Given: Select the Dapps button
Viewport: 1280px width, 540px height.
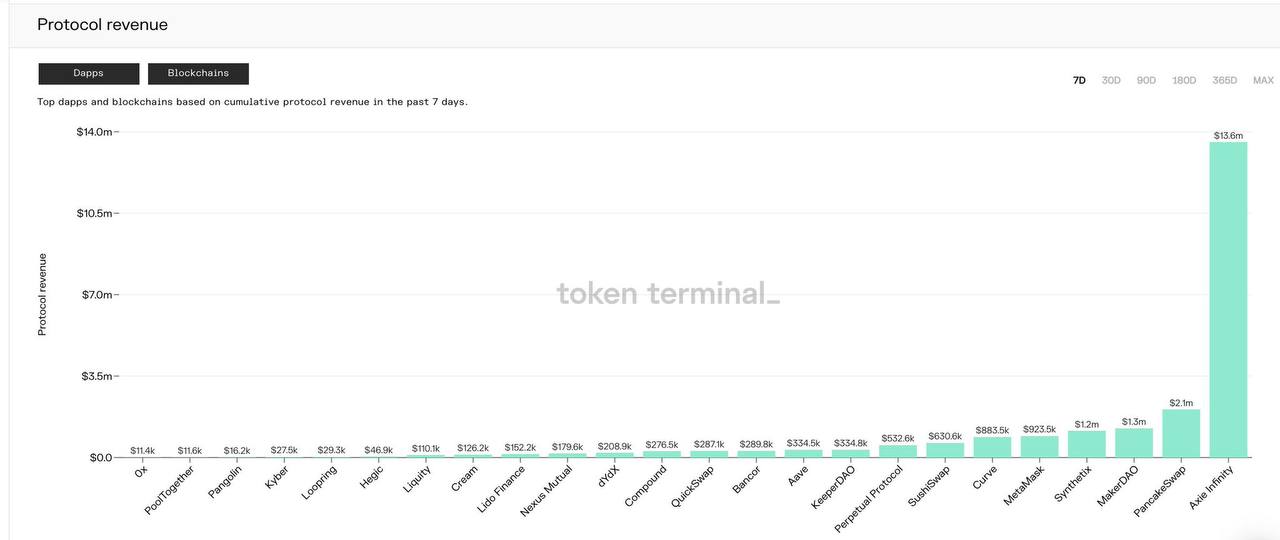Looking at the screenshot, I should pyautogui.click(x=88, y=74).
